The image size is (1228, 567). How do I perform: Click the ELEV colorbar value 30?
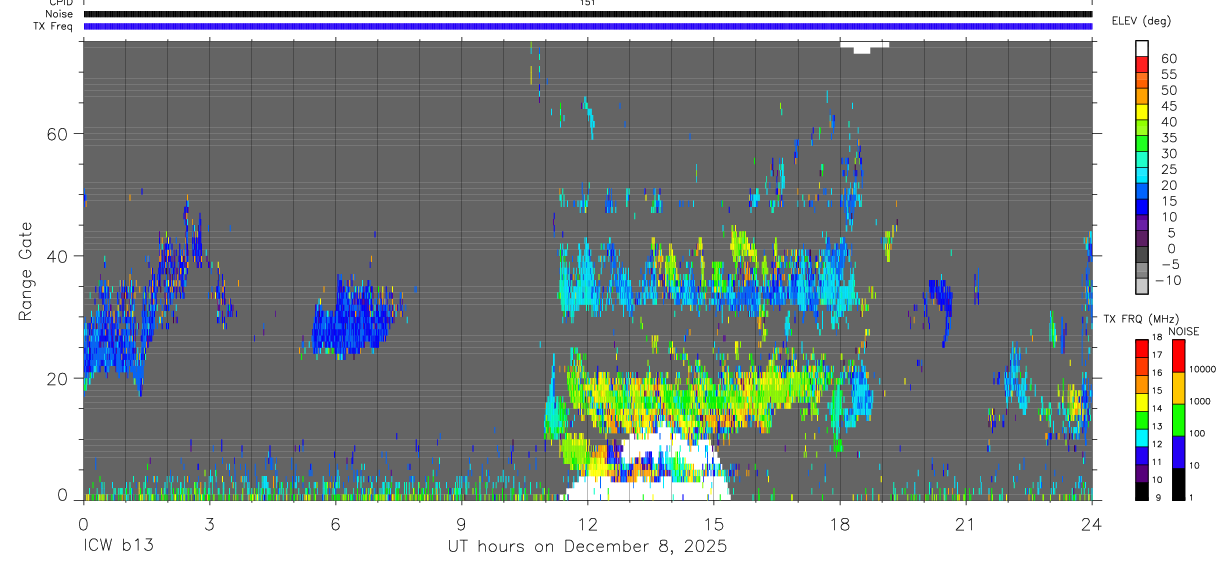(1168, 153)
